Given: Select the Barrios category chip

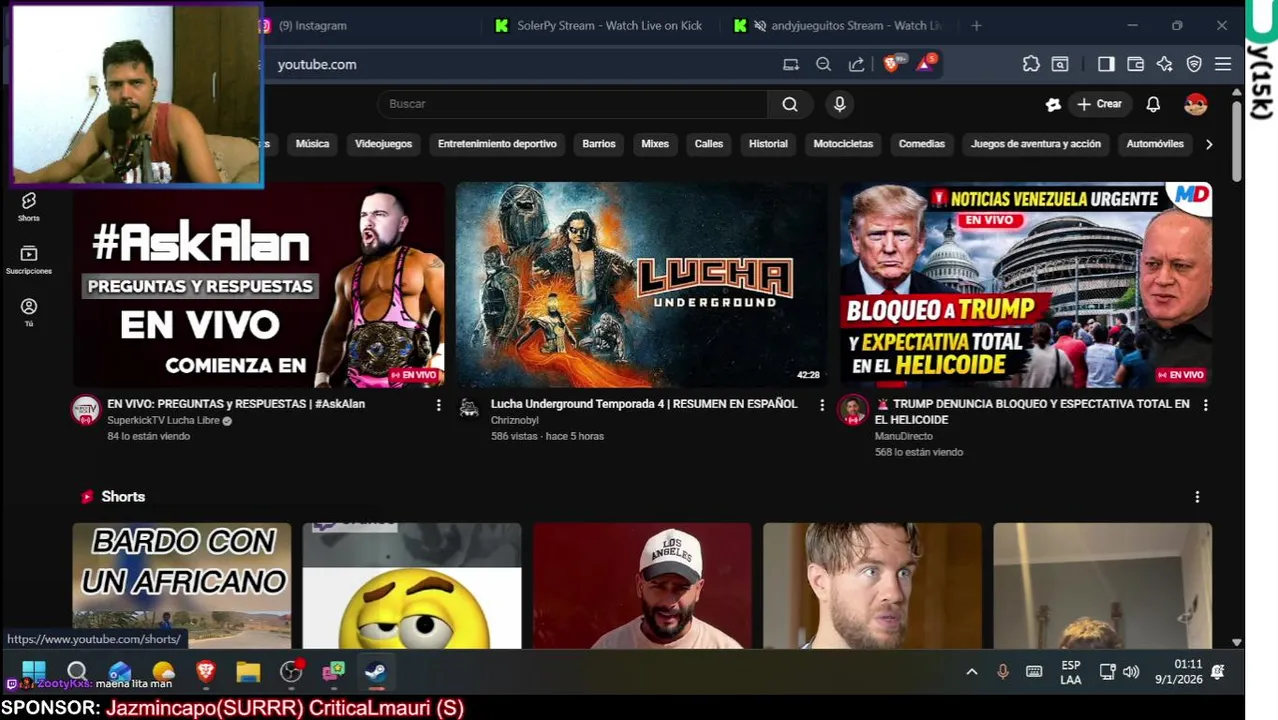Looking at the screenshot, I should 599,144.
